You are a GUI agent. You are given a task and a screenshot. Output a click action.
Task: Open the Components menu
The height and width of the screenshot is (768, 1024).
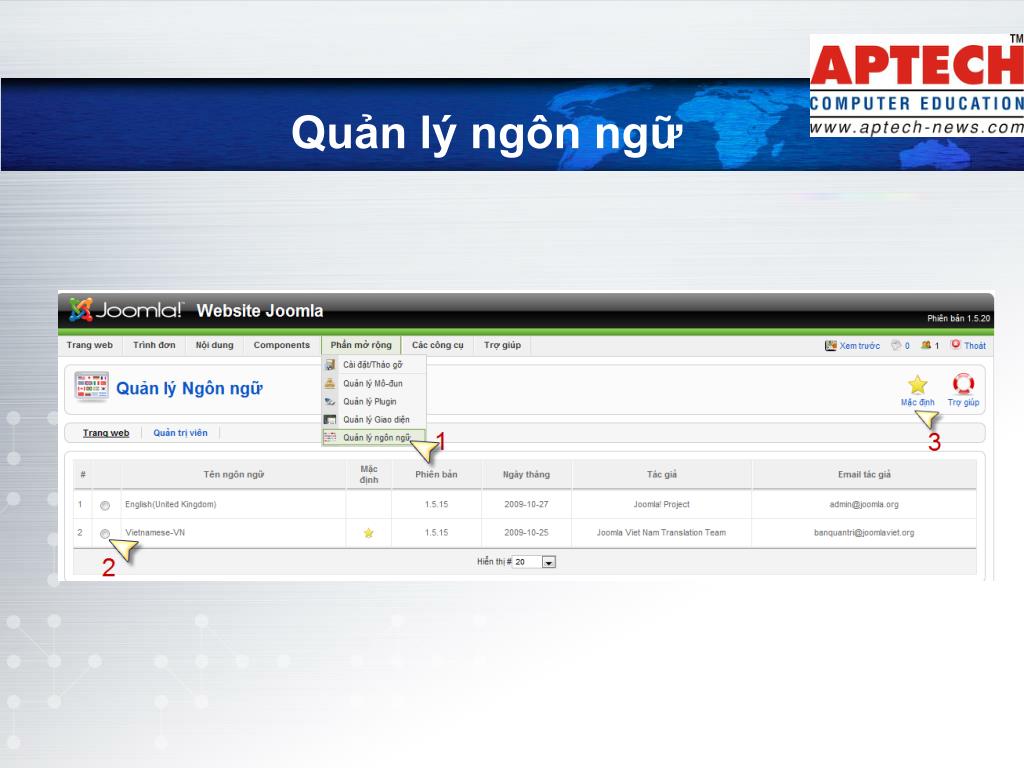pos(281,345)
